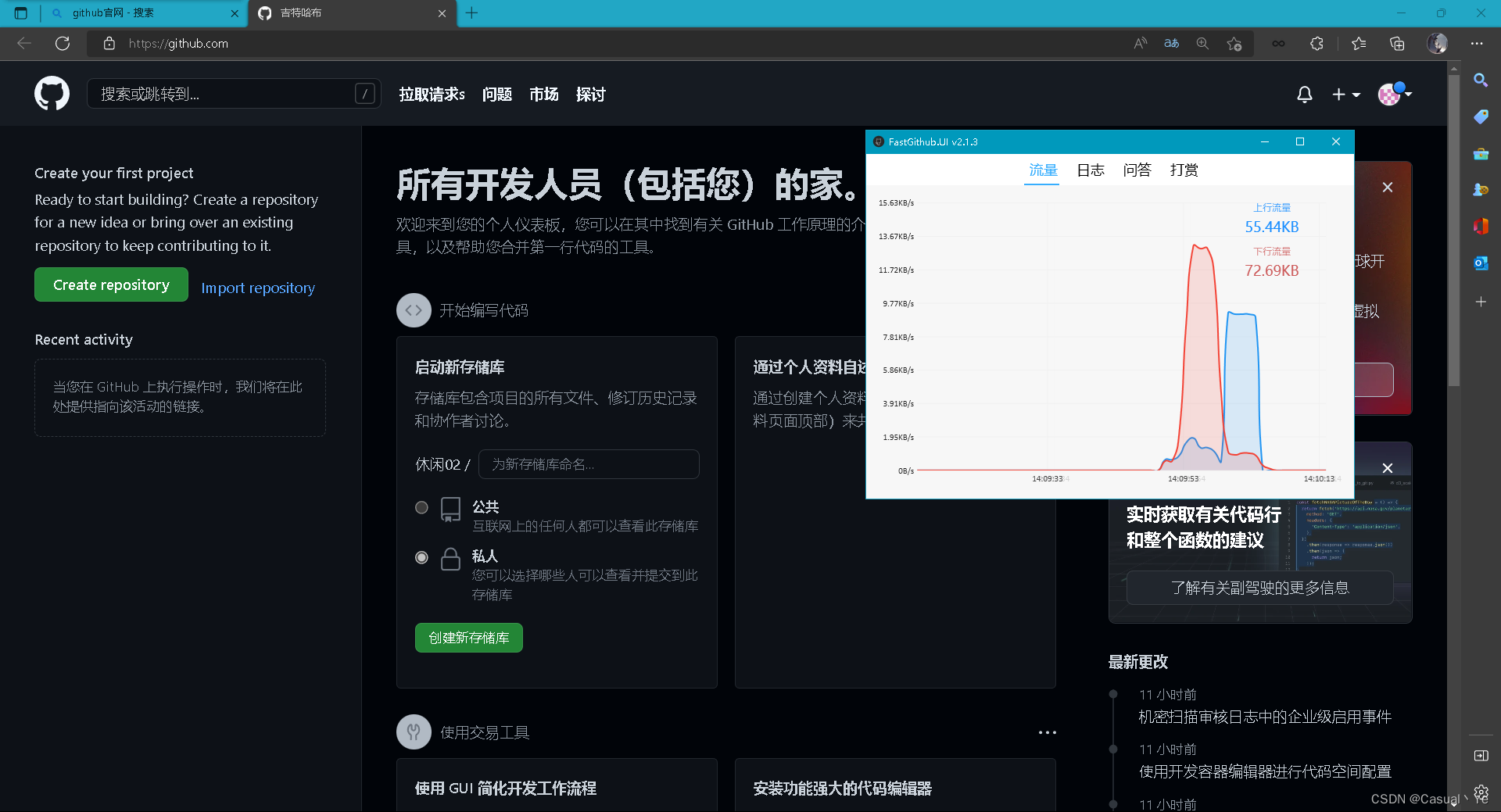The image size is (1501, 812).
Task: Click the Read aloud icon in the toolbar
Action: (x=1140, y=44)
